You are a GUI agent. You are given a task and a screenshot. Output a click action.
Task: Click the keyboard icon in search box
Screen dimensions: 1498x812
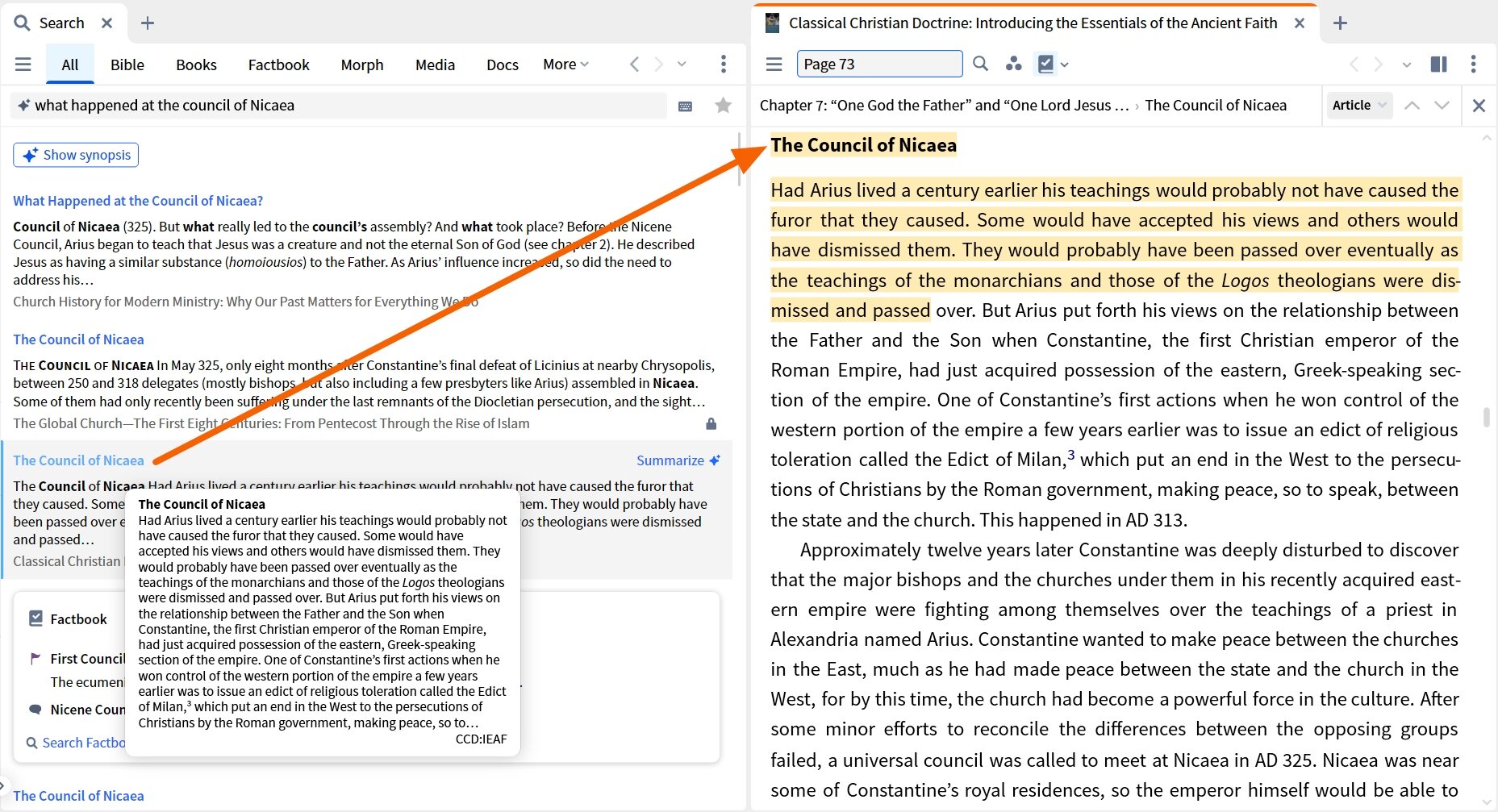[685, 106]
